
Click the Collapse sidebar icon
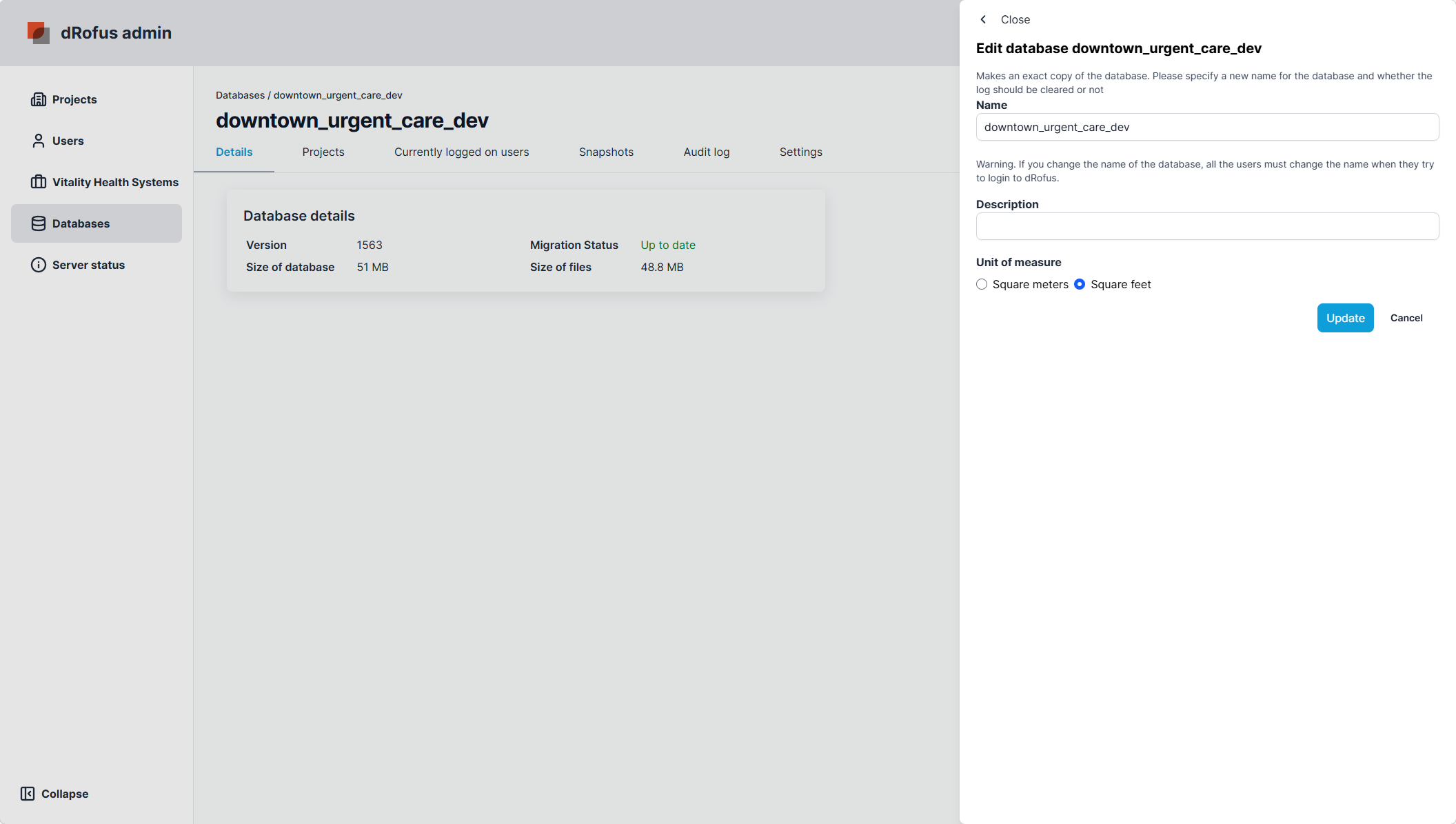(x=28, y=794)
